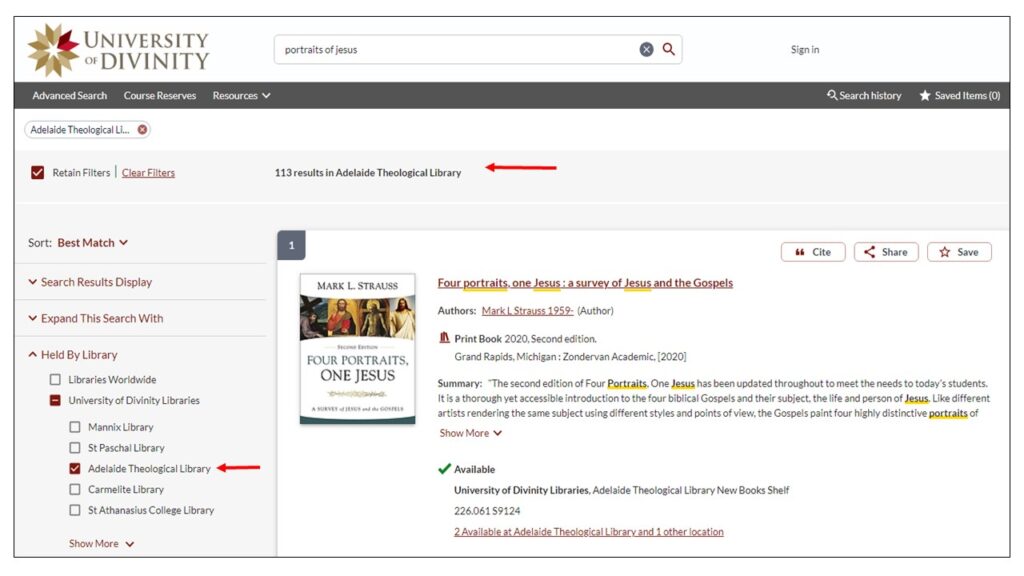1024x576 pixels.
Task: Check the Mannix Library filter
Action: [x=75, y=427]
